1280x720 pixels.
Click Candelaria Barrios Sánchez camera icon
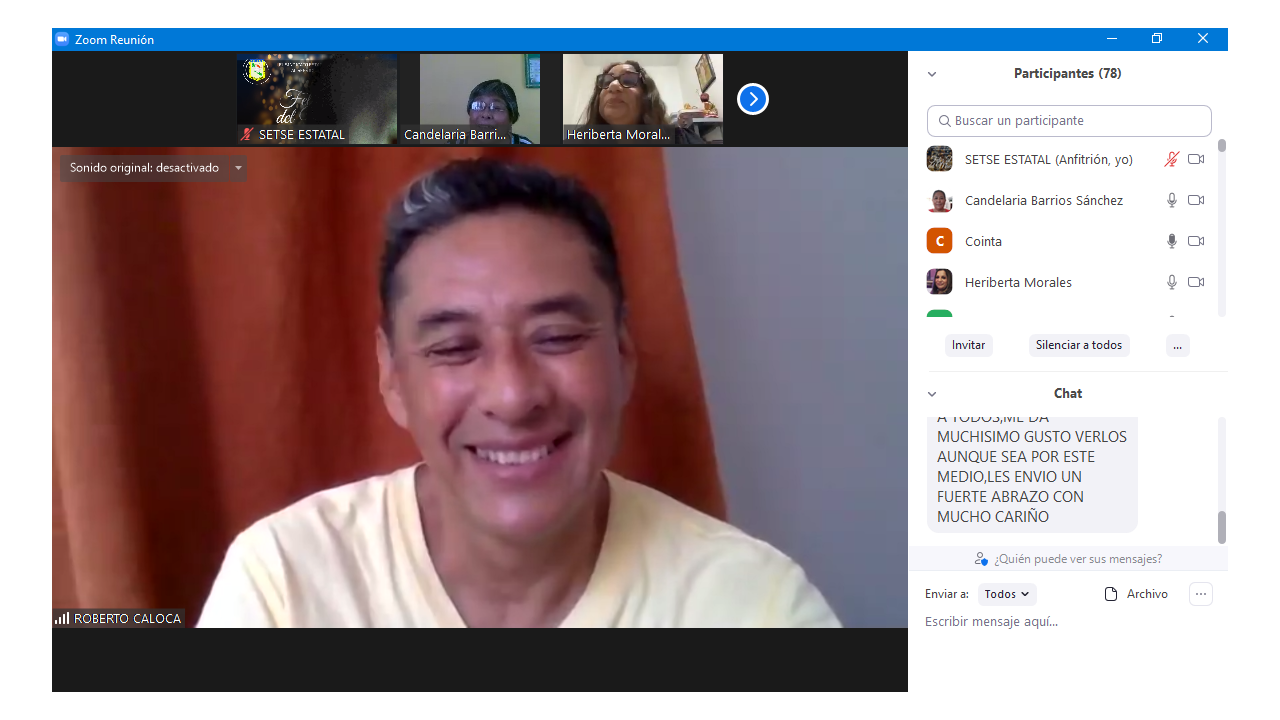[x=1196, y=200]
